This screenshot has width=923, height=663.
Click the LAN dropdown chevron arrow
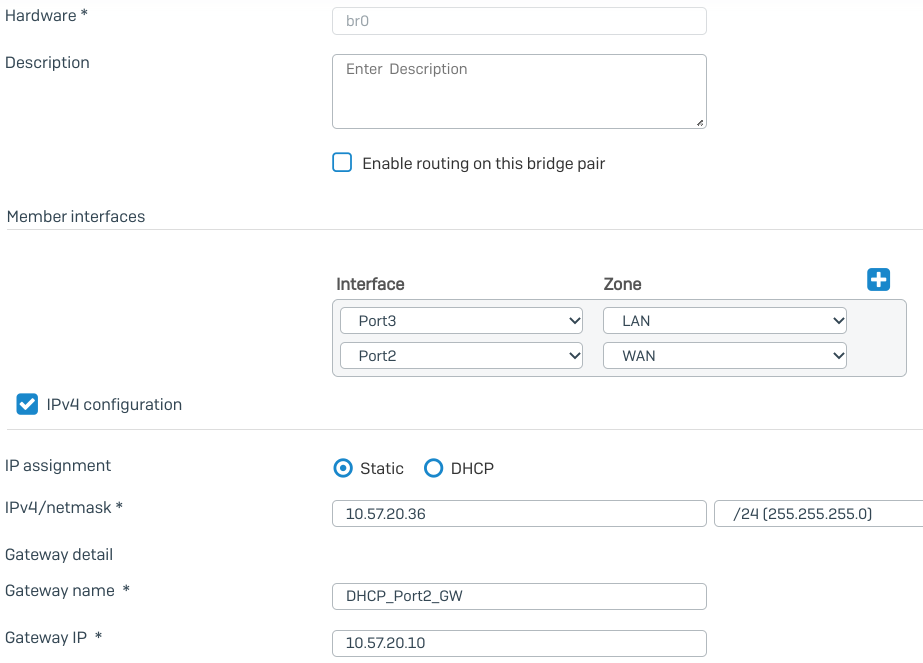[x=838, y=321]
